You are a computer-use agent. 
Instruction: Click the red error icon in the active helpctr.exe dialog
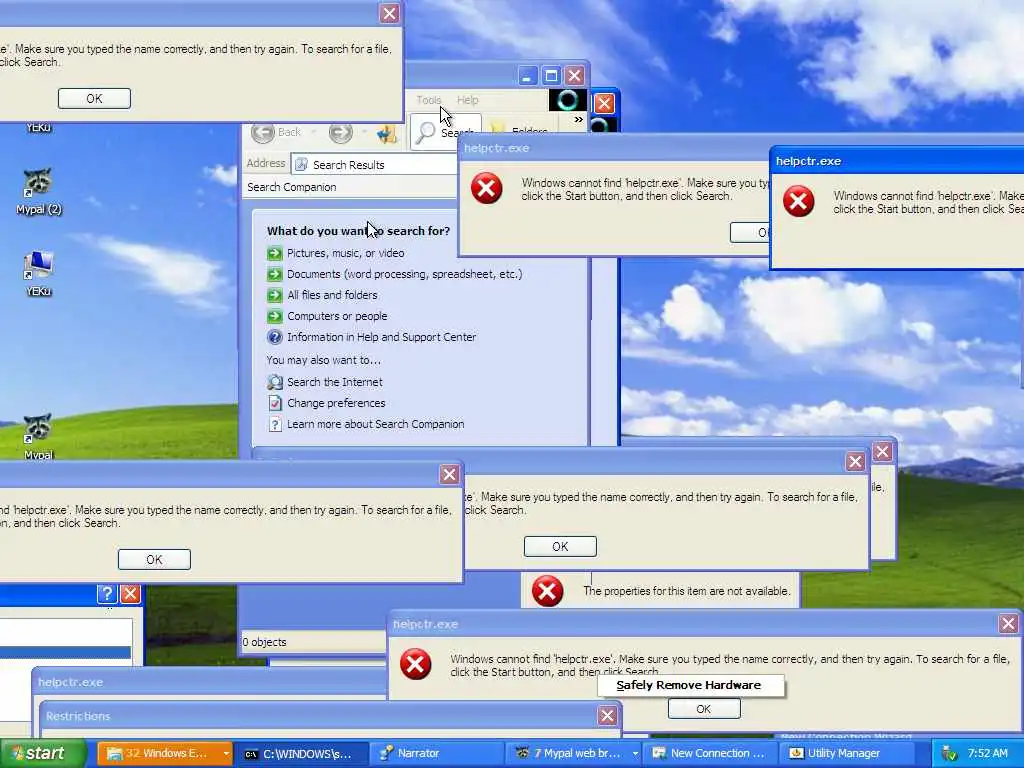coord(799,201)
